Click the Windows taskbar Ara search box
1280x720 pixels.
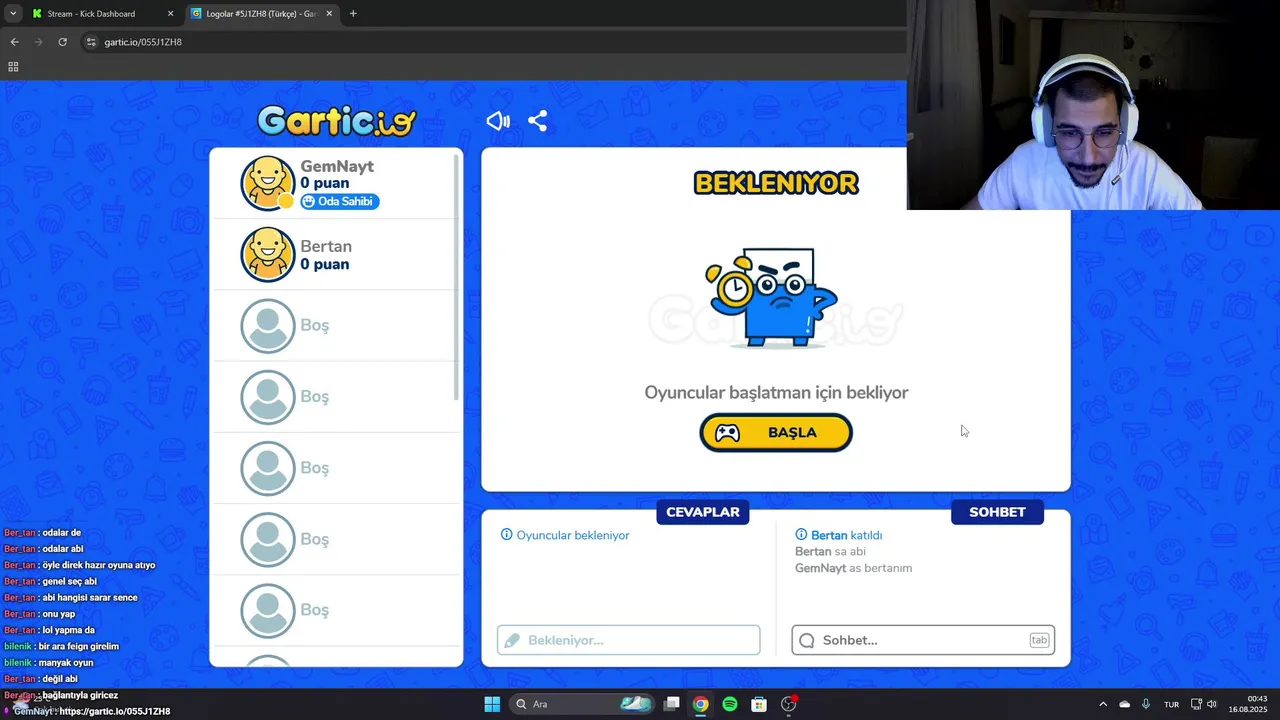[x=583, y=704]
